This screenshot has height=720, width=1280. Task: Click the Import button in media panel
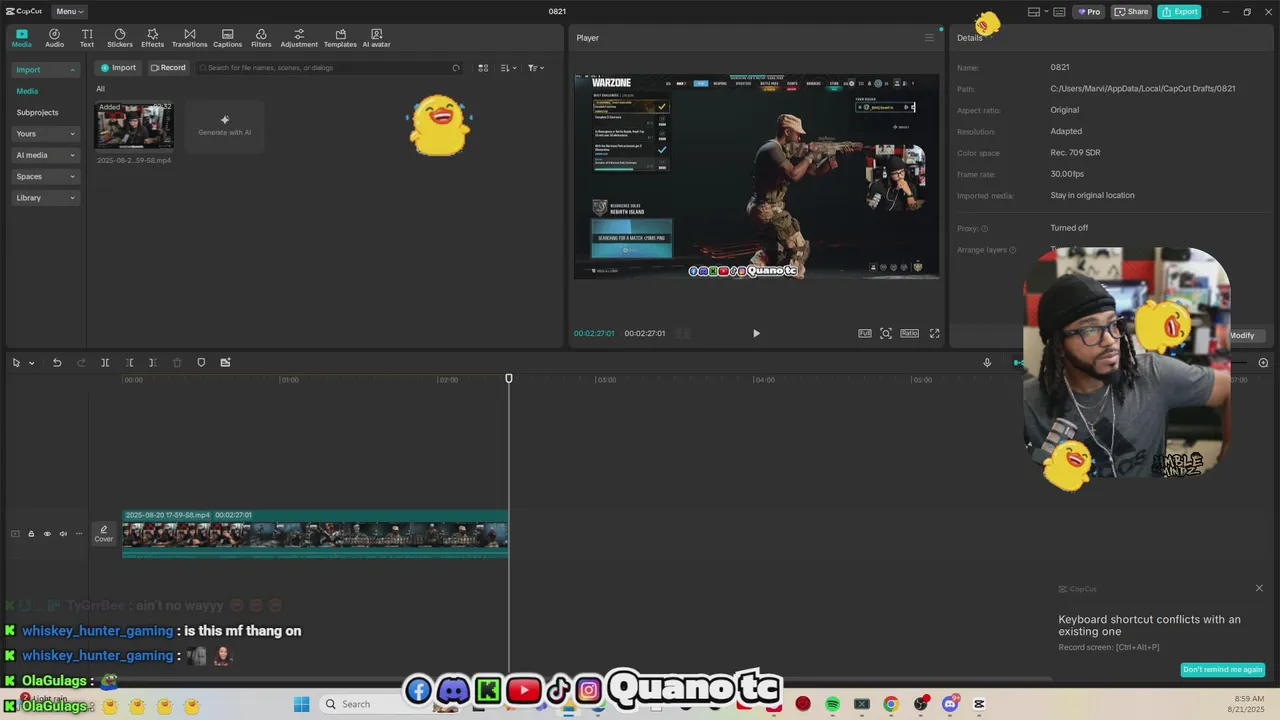click(118, 68)
